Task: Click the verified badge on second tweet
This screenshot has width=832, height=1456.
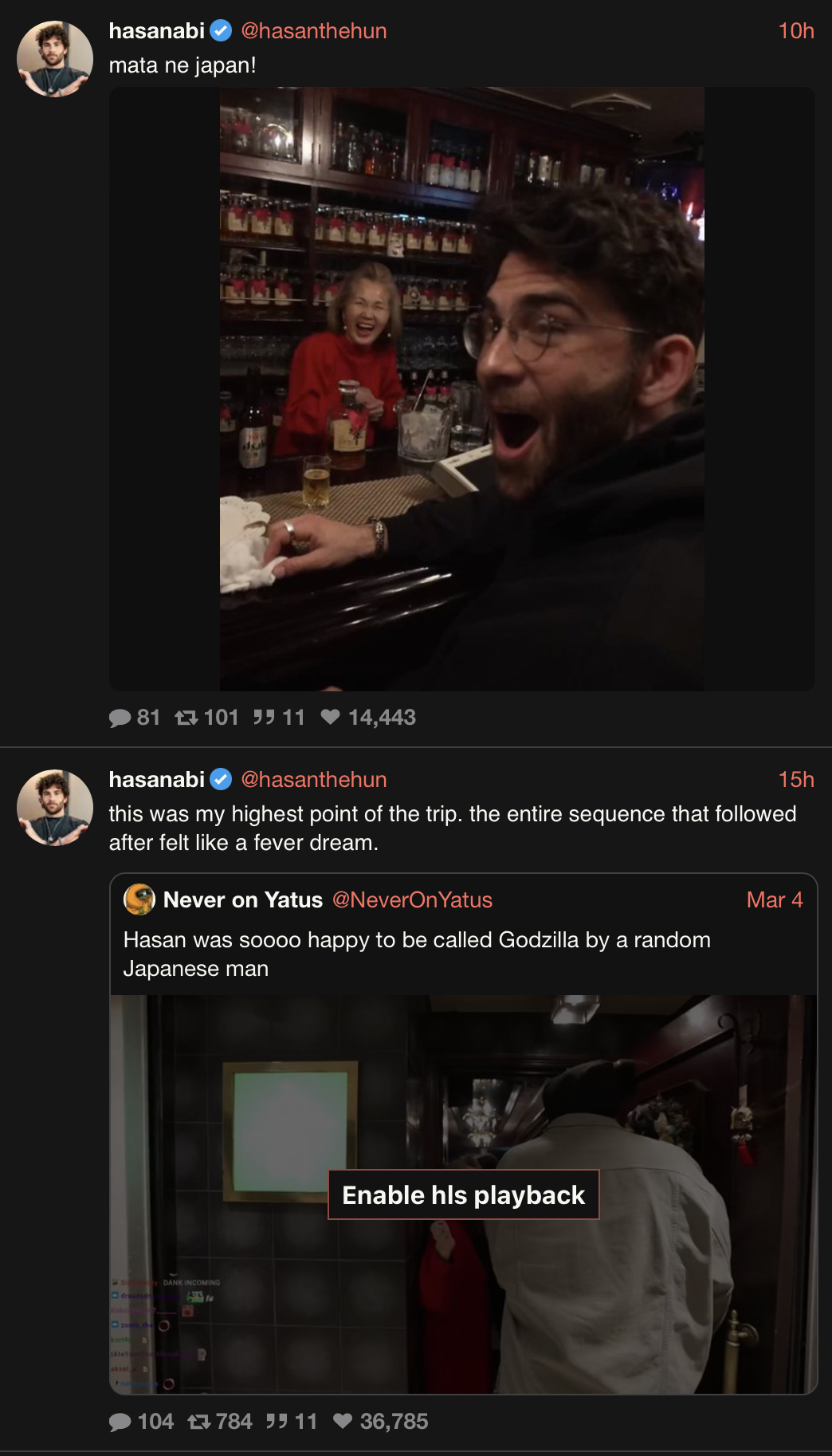Action: point(221,780)
